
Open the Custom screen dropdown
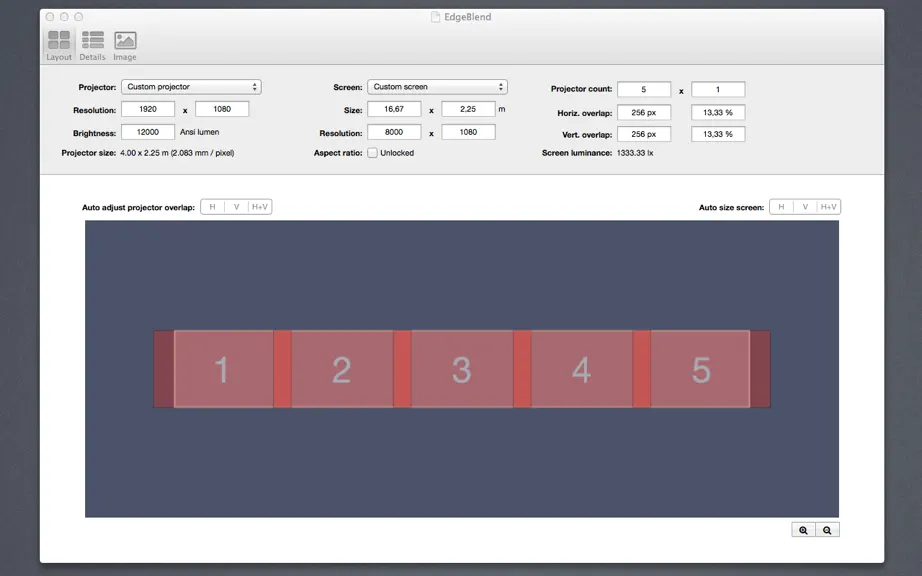pos(437,87)
